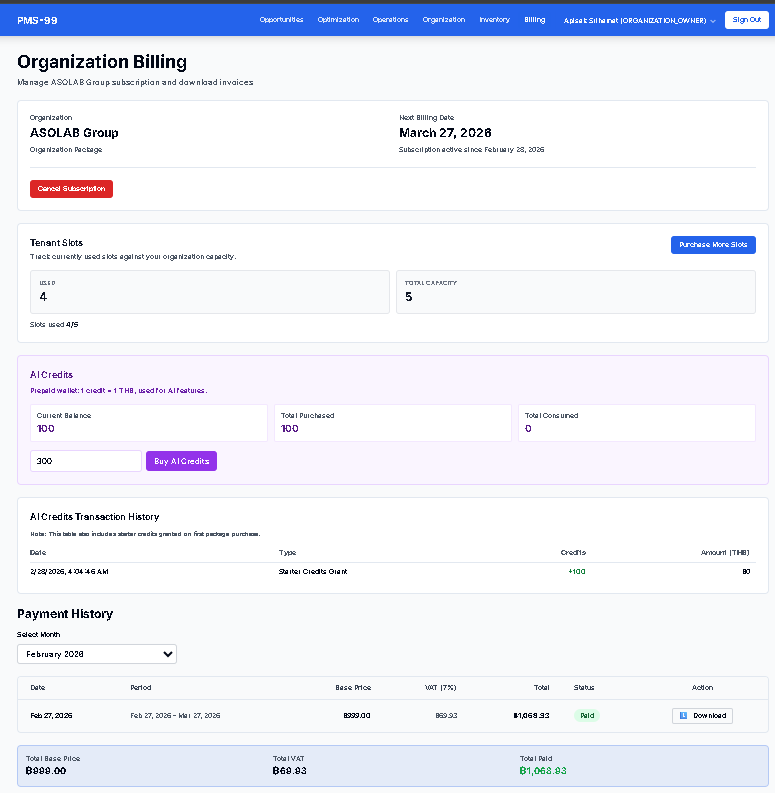Click the Slots used 4/5 text
The image size is (775, 793).
(x=54, y=325)
